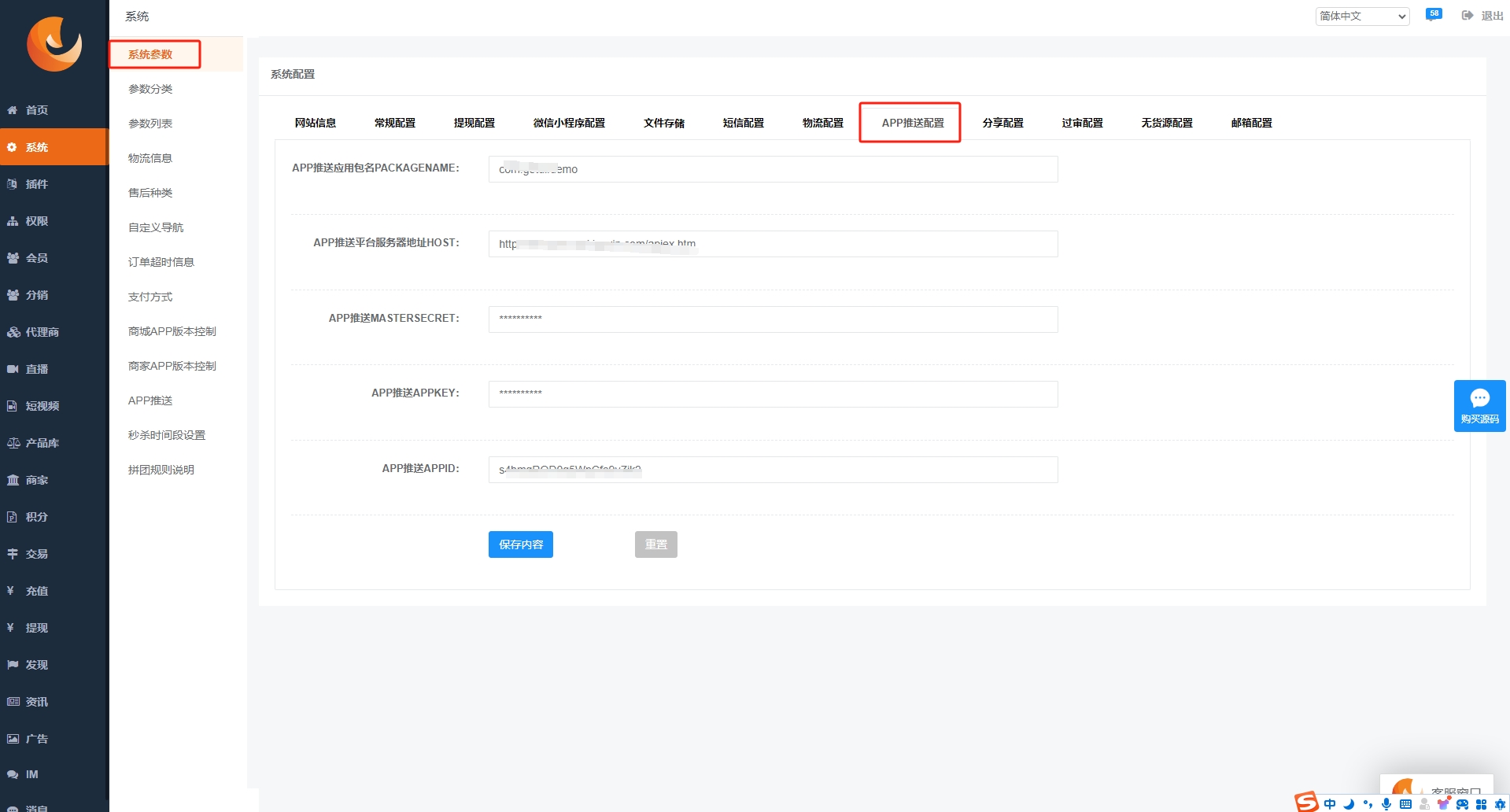Click the 资讯 newspaper icon in sidebar
The height and width of the screenshot is (812, 1510).
pyautogui.click(x=13, y=702)
